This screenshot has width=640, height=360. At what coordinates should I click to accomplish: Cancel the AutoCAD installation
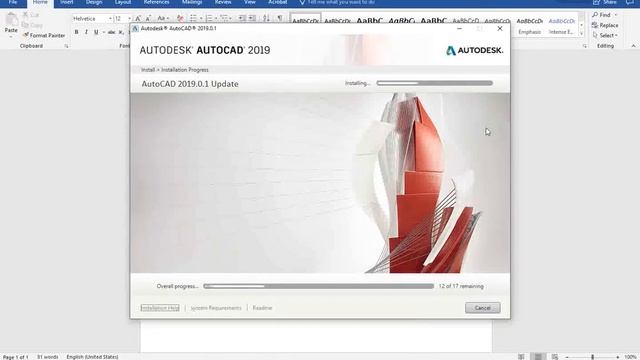482,308
